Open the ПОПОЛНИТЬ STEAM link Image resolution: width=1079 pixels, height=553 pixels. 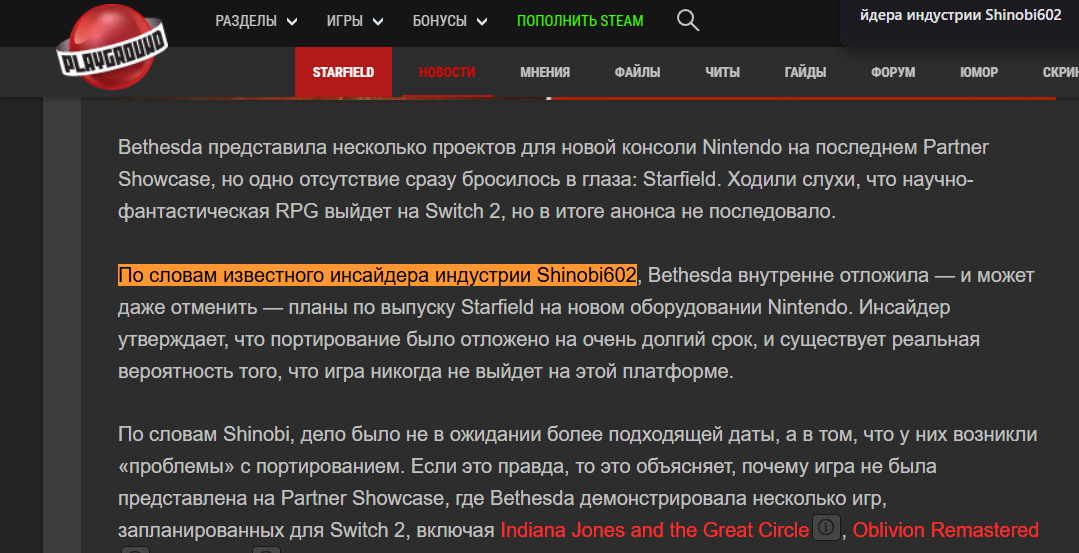[x=580, y=21]
